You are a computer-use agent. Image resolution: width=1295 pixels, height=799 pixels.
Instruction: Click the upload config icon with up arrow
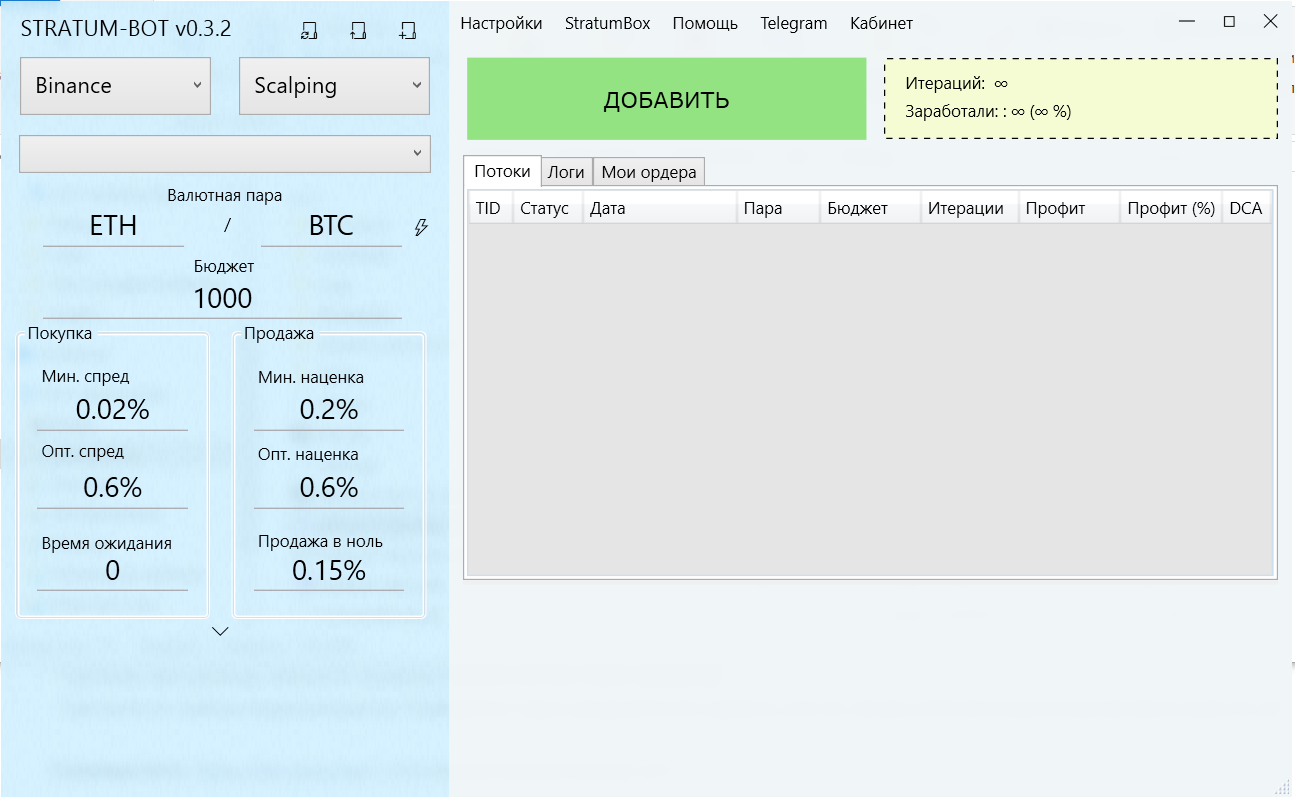358,31
